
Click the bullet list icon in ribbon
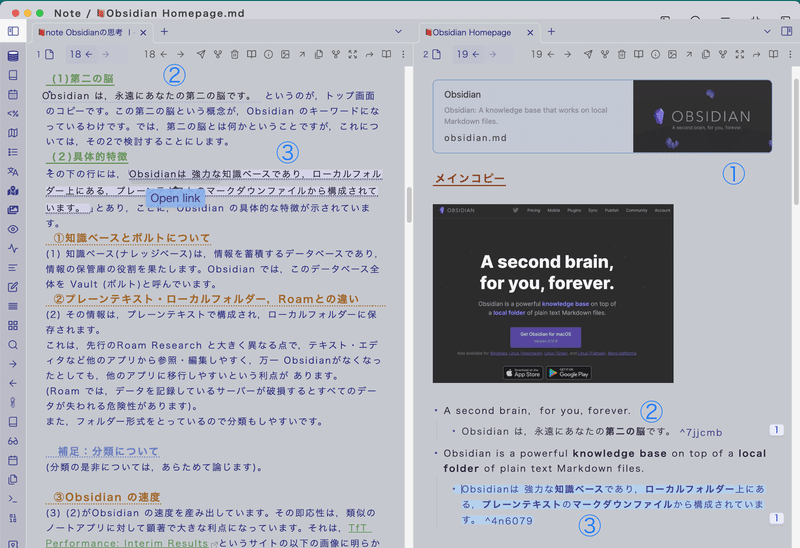13,152
